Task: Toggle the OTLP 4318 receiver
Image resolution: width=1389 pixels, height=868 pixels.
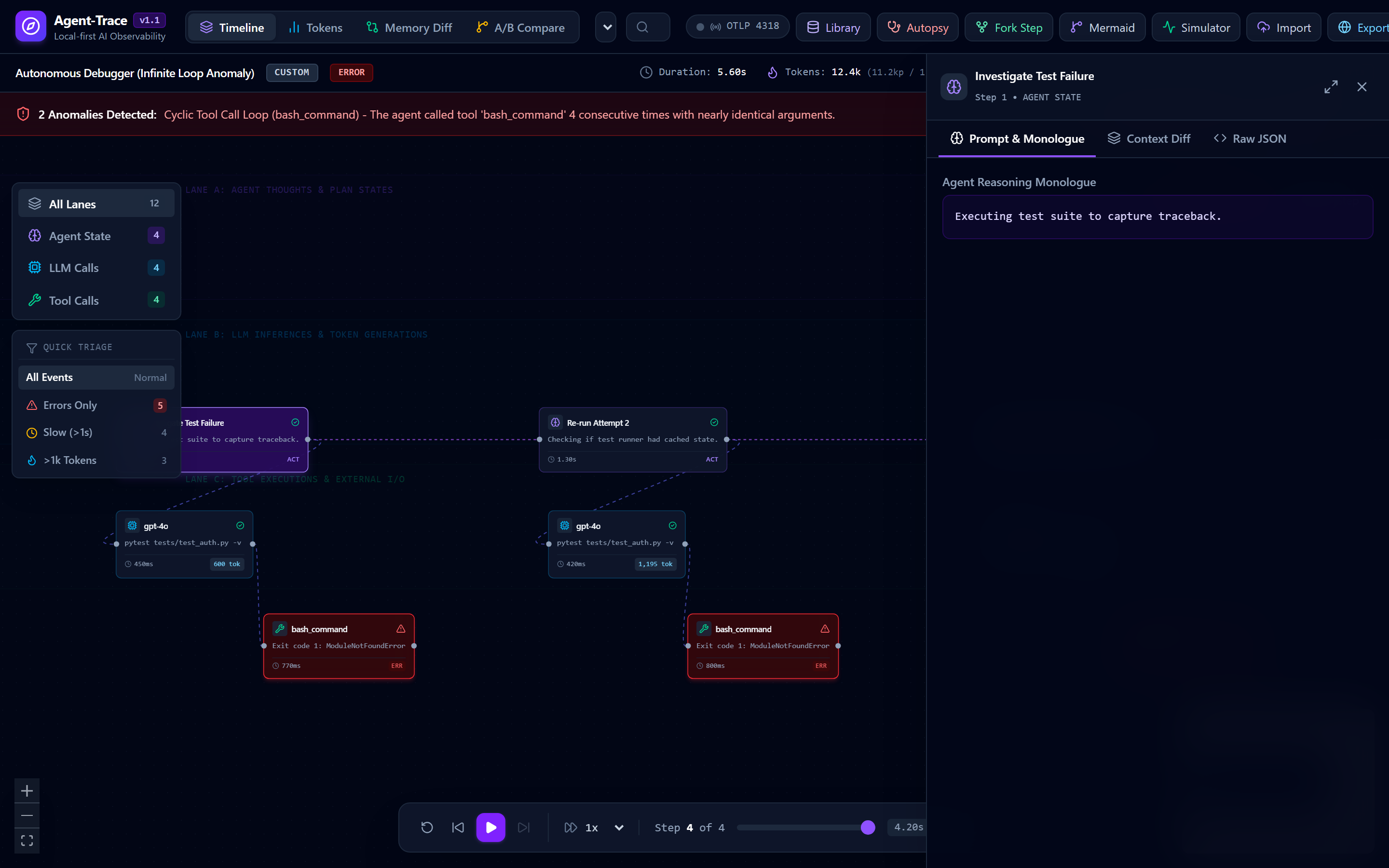Action: (737, 27)
